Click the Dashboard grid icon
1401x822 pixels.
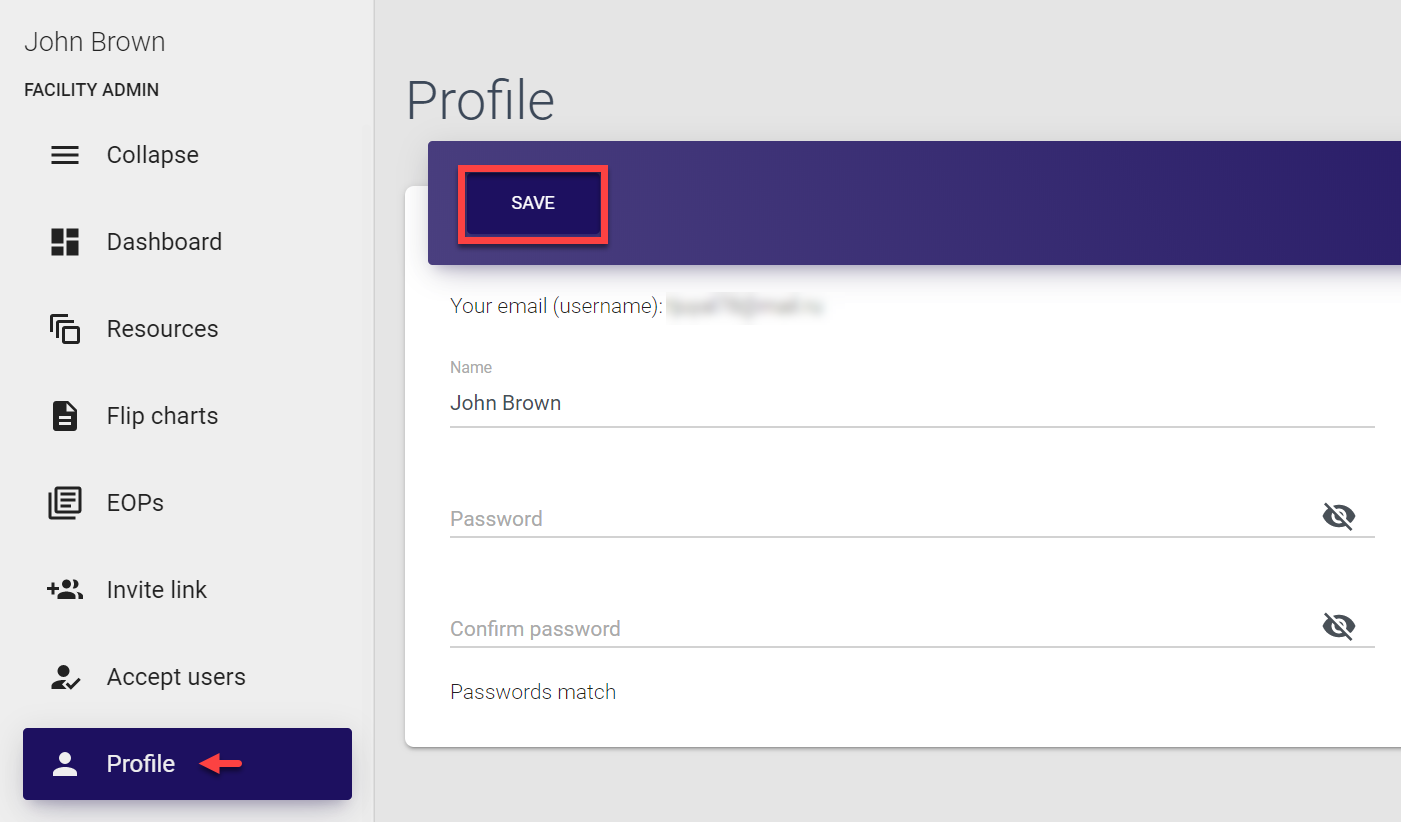[65, 242]
